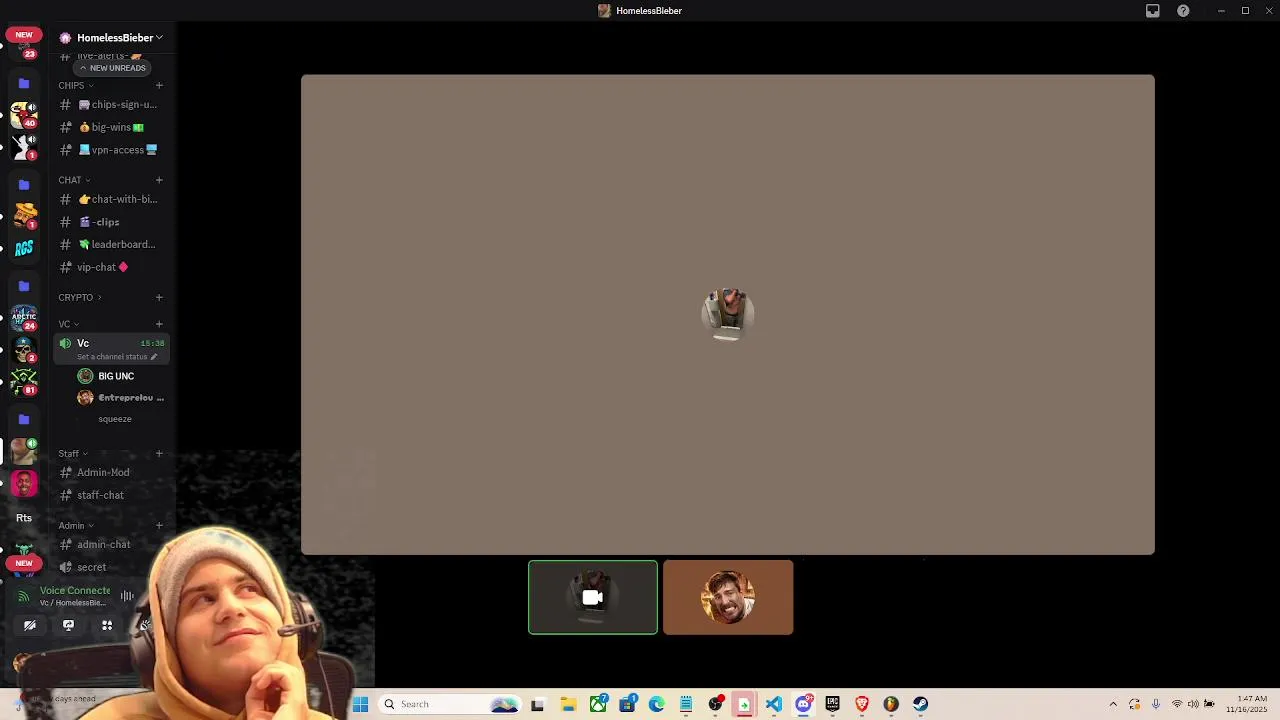Show hidden system tray icons
This screenshot has width=1280, height=720.
(x=1113, y=704)
